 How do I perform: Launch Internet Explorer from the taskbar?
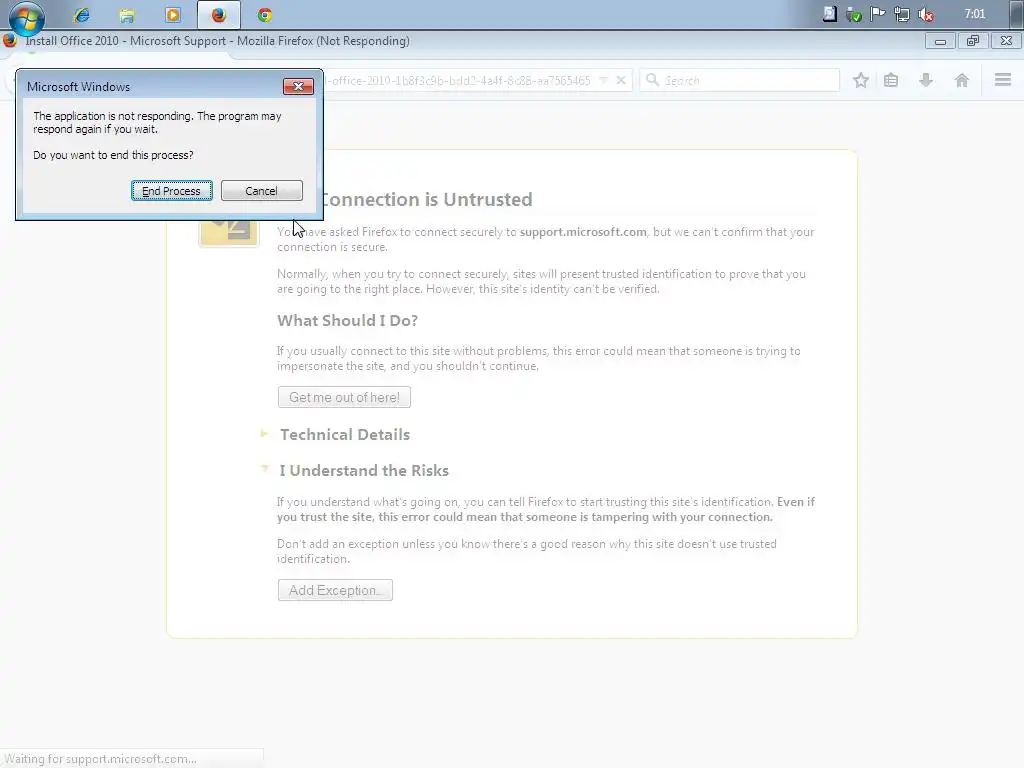[82, 15]
